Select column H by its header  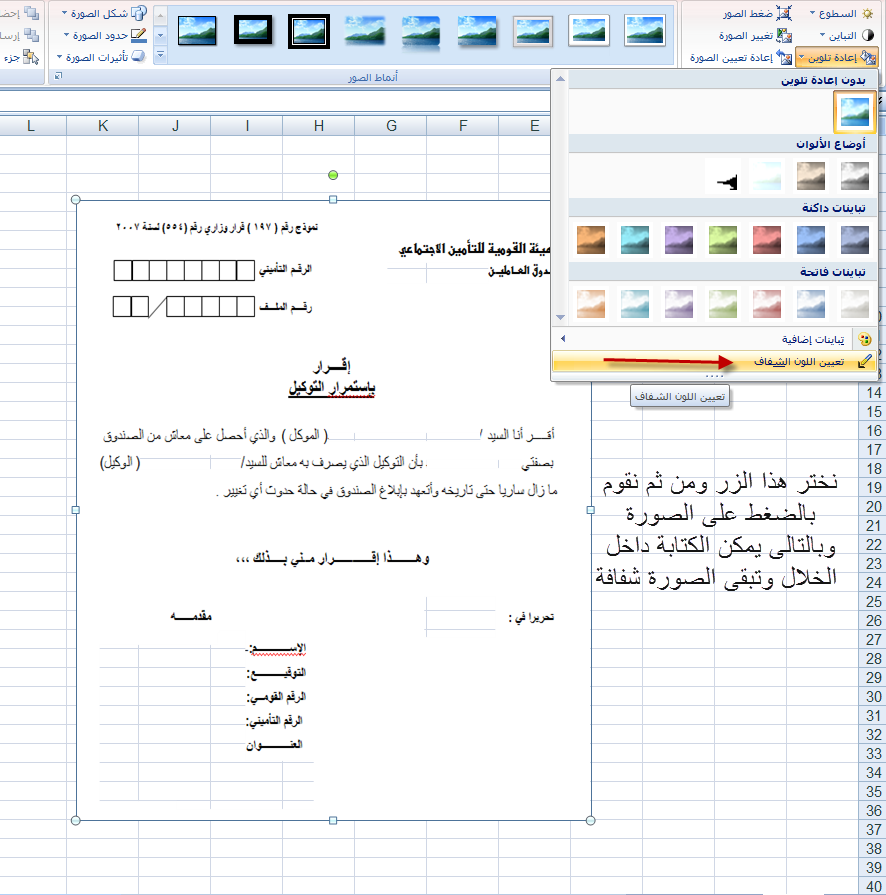point(319,126)
